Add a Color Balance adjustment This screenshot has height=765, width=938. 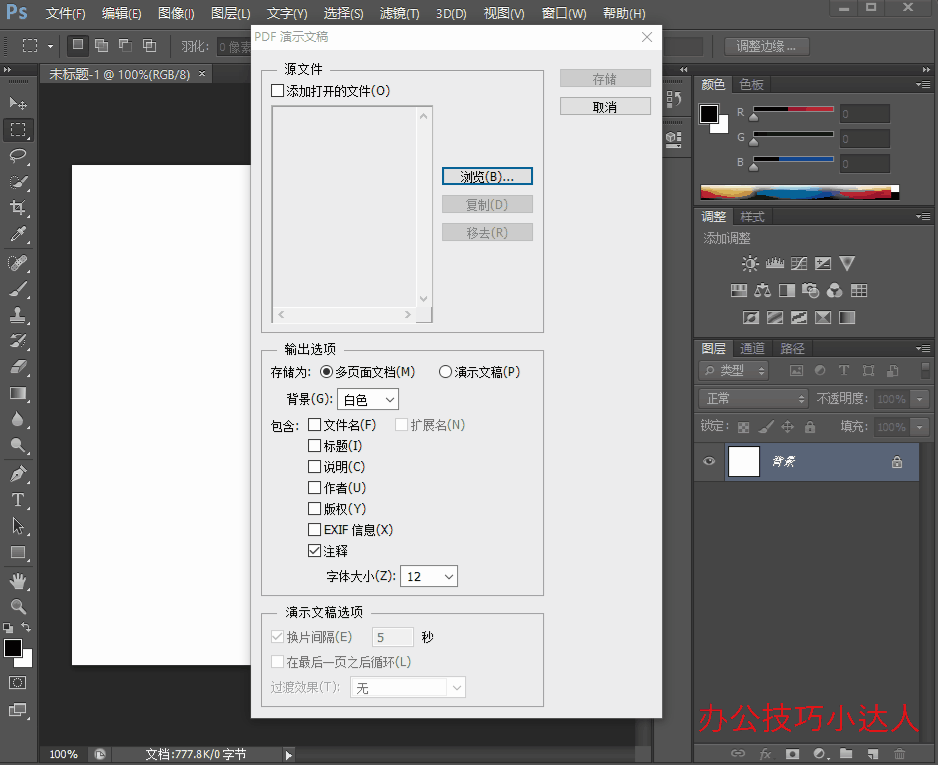(x=762, y=291)
